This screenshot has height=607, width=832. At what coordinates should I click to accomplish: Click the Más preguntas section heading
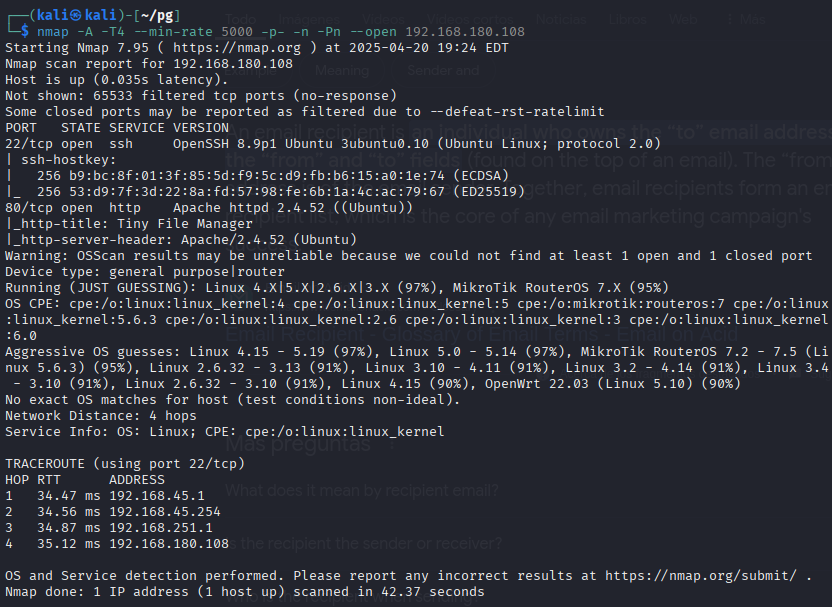298,444
